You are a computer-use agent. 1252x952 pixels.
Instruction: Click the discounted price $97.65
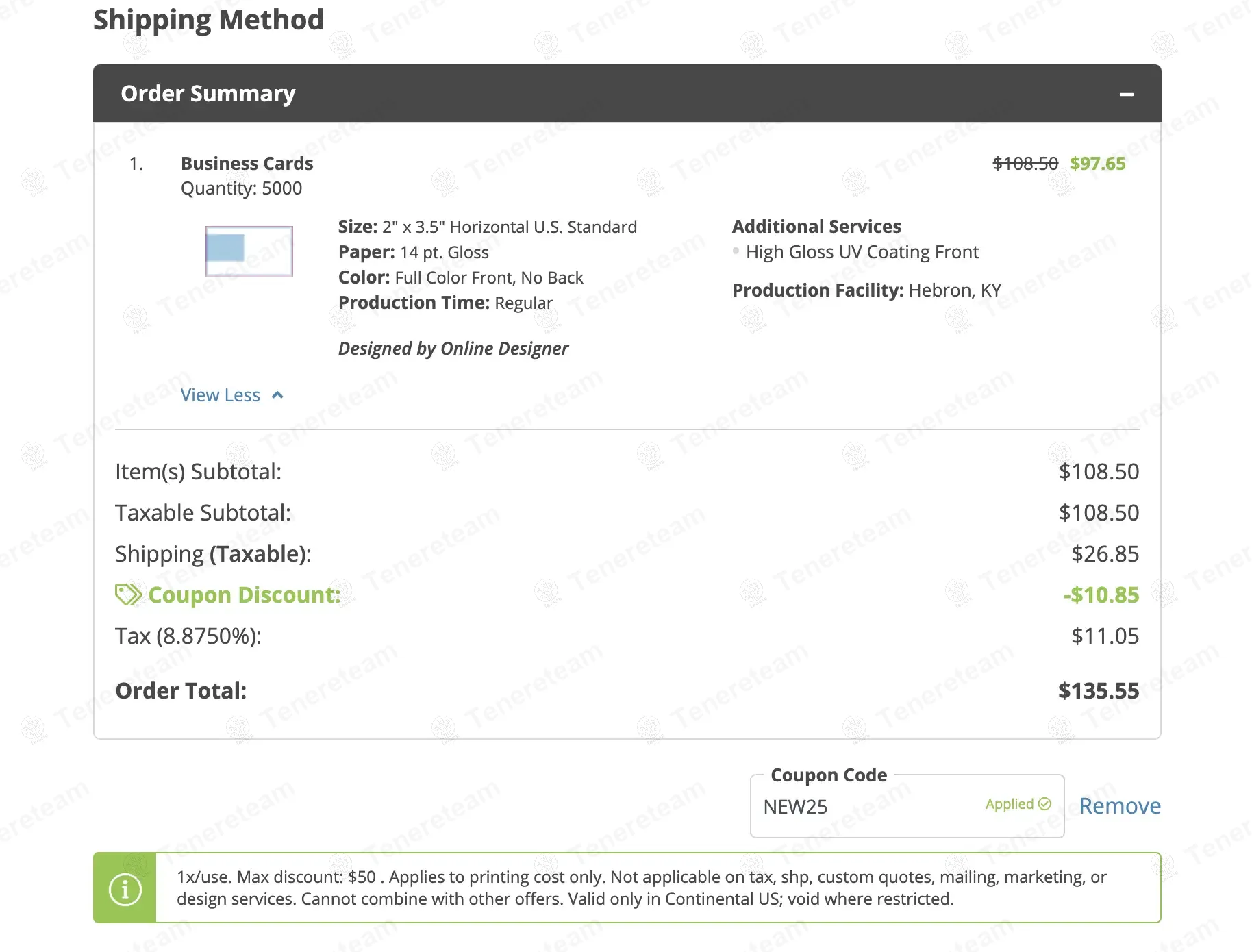tap(1097, 164)
